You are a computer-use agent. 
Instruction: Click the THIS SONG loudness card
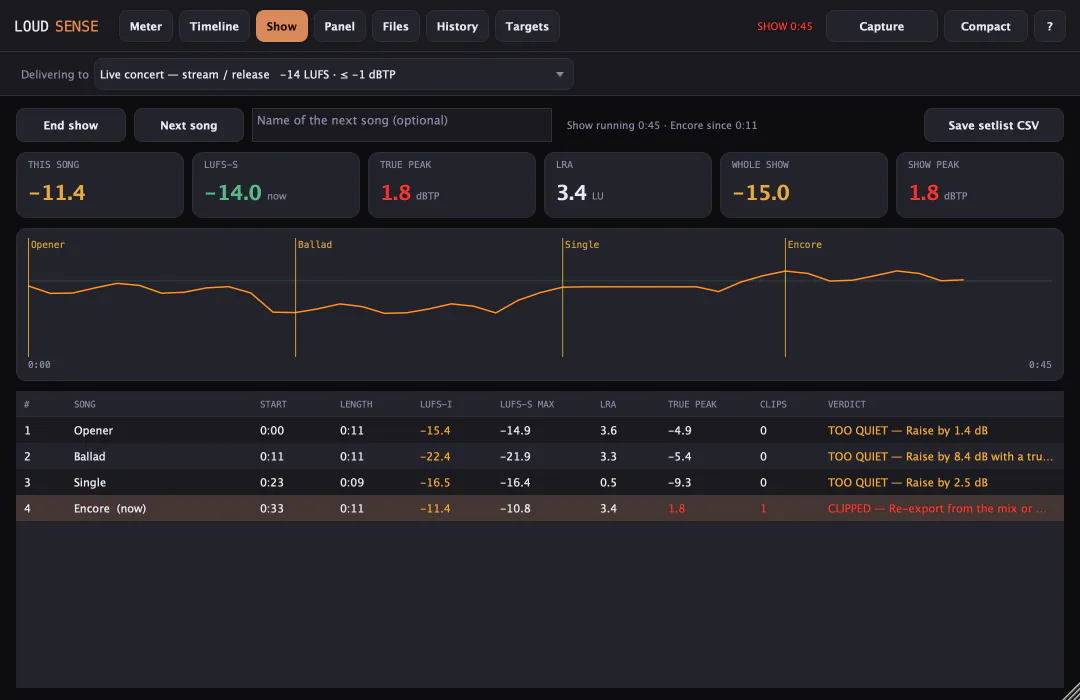100,185
